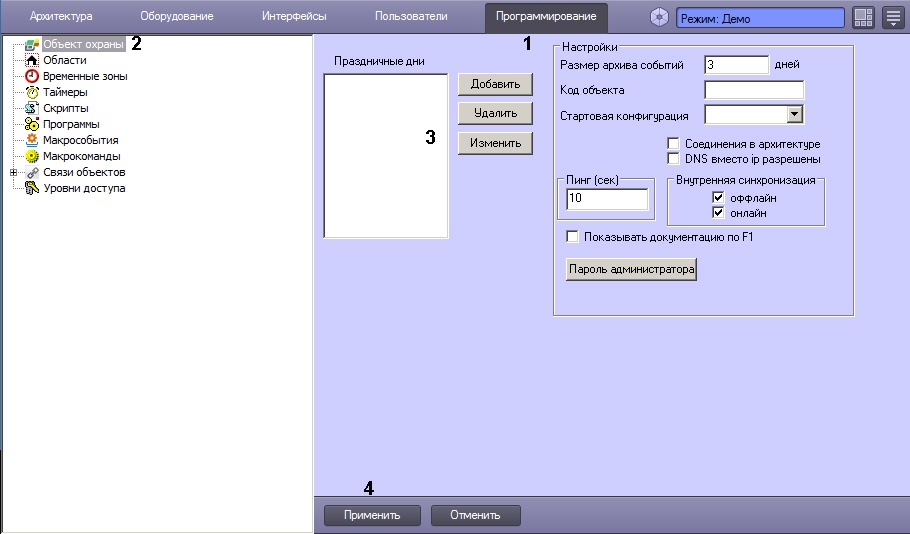Image resolution: width=910 pixels, height=534 pixels.
Task: Open the Стартовая конфигурация dropdown
Action: coord(795,115)
